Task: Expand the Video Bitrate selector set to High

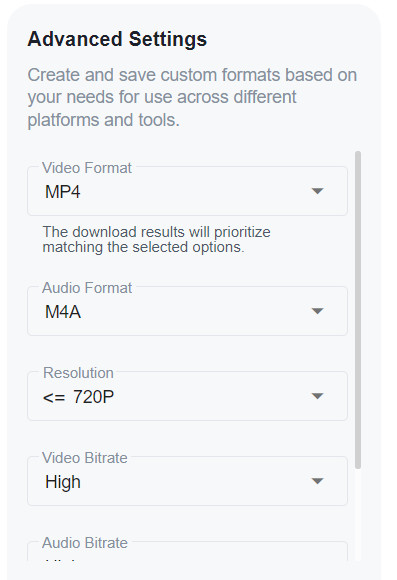Action: pyautogui.click(x=187, y=481)
